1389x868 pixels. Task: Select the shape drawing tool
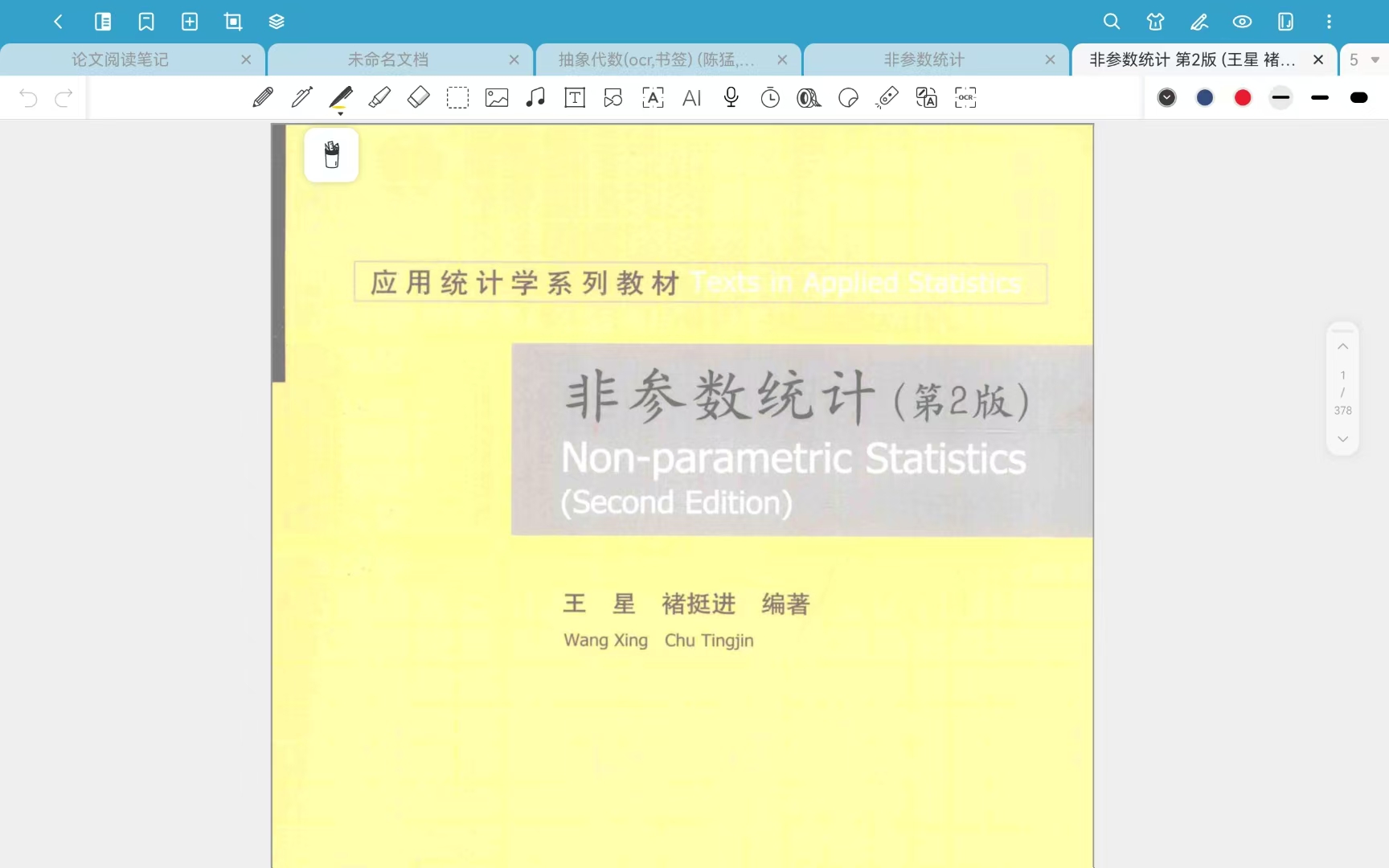tap(613, 98)
